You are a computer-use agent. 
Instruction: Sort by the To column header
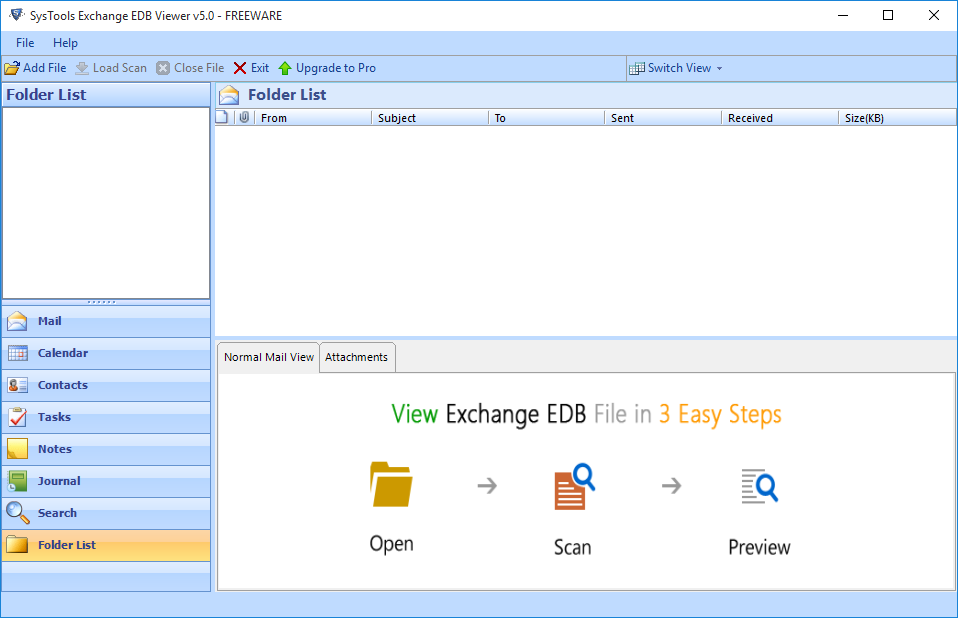(x=546, y=118)
